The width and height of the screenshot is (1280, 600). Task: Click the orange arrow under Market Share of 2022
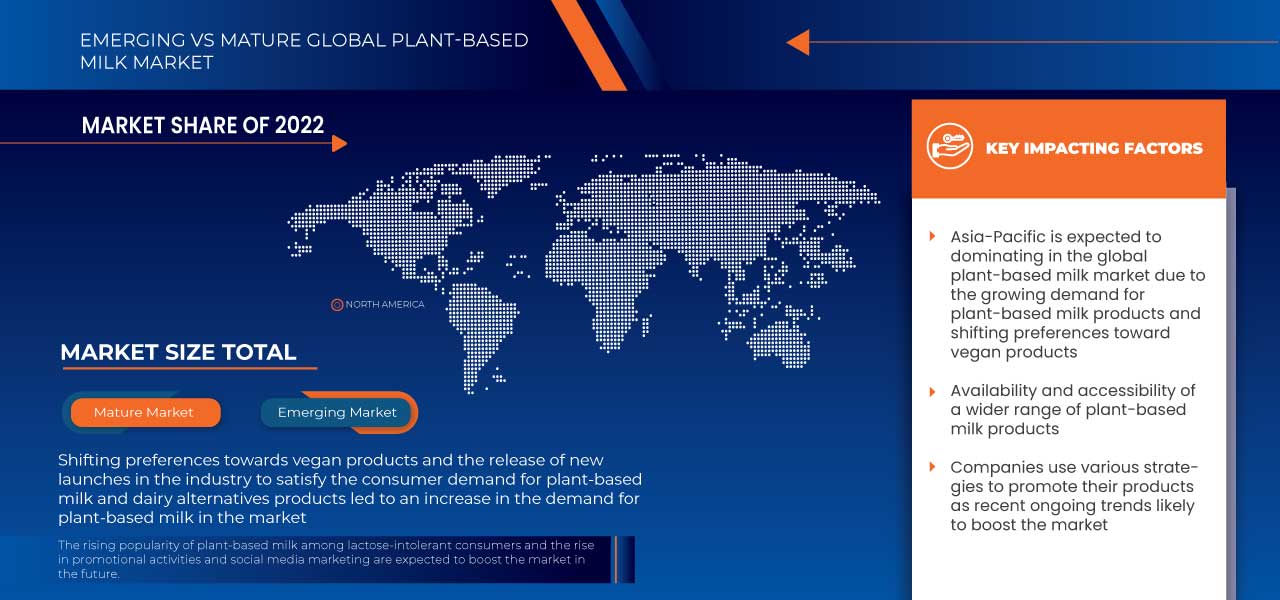tap(339, 144)
